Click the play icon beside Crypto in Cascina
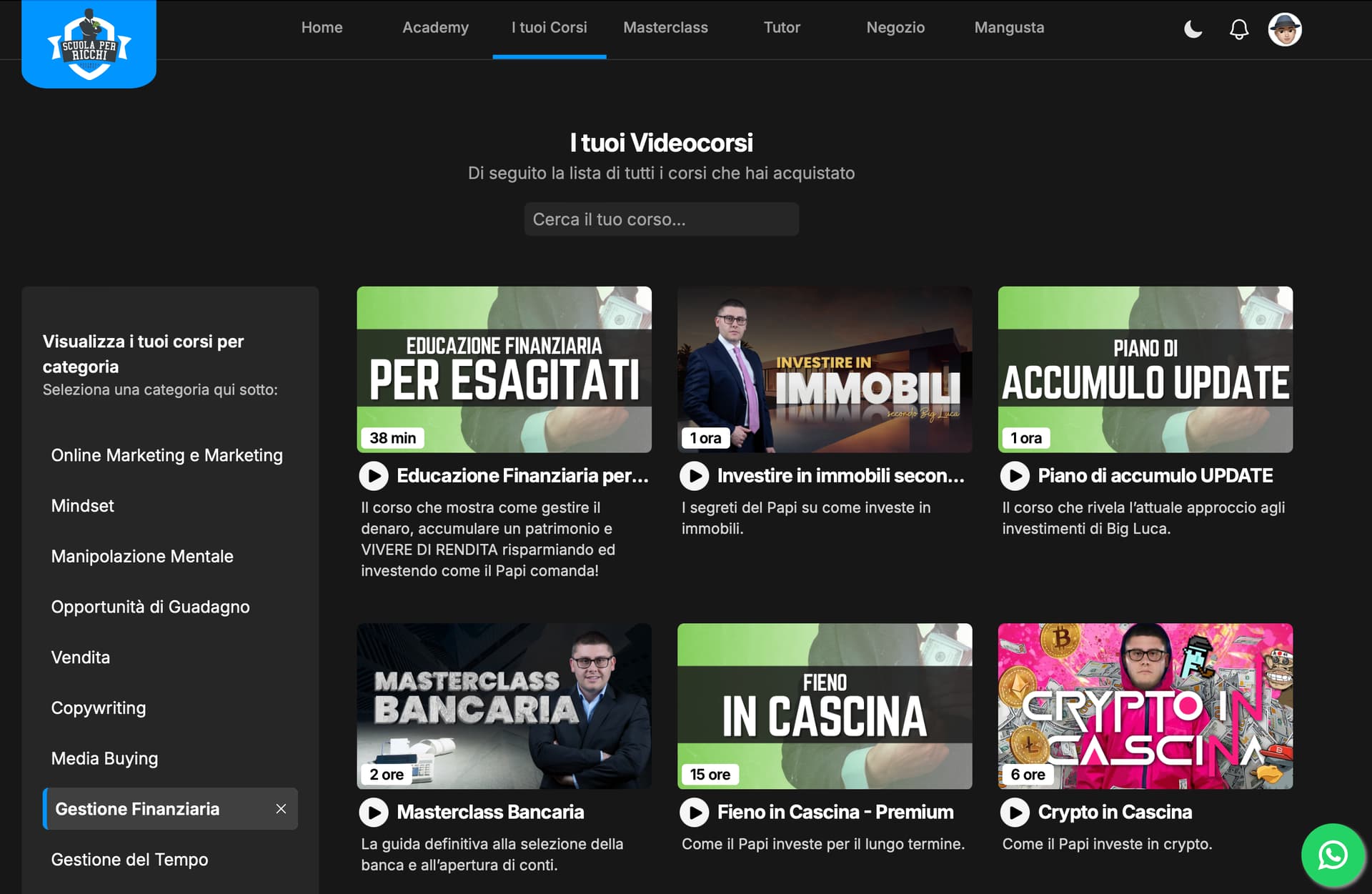Image resolution: width=1372 pixels, height=894 pixels. [x=1015, y=813]
